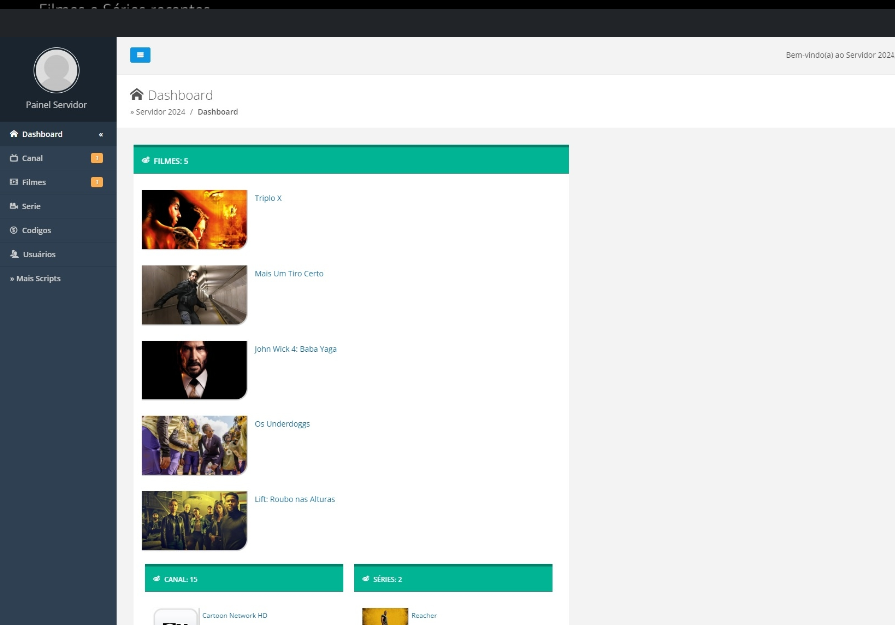Click the user avatar in the sidebar
The width and height of the screenshot is (895, 625).
point(56,70)
